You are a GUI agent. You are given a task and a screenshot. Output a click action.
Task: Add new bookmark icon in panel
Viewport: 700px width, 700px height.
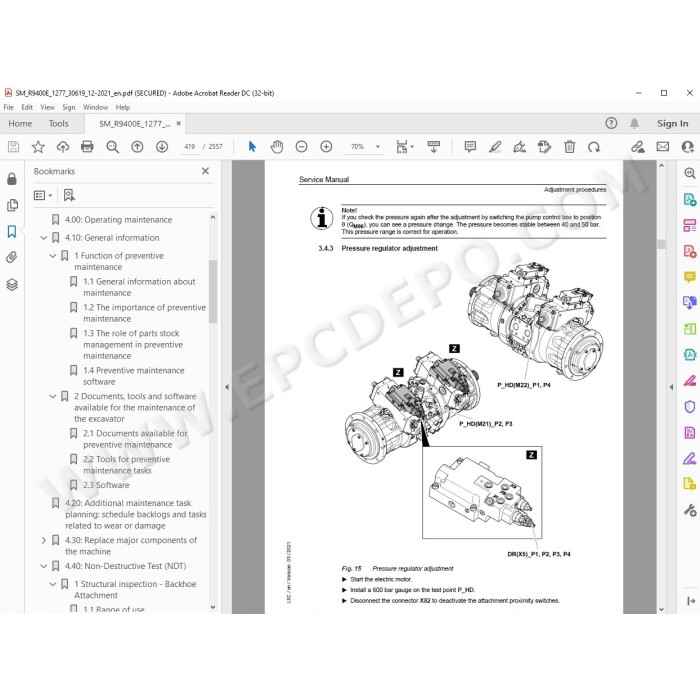point(69,195)
